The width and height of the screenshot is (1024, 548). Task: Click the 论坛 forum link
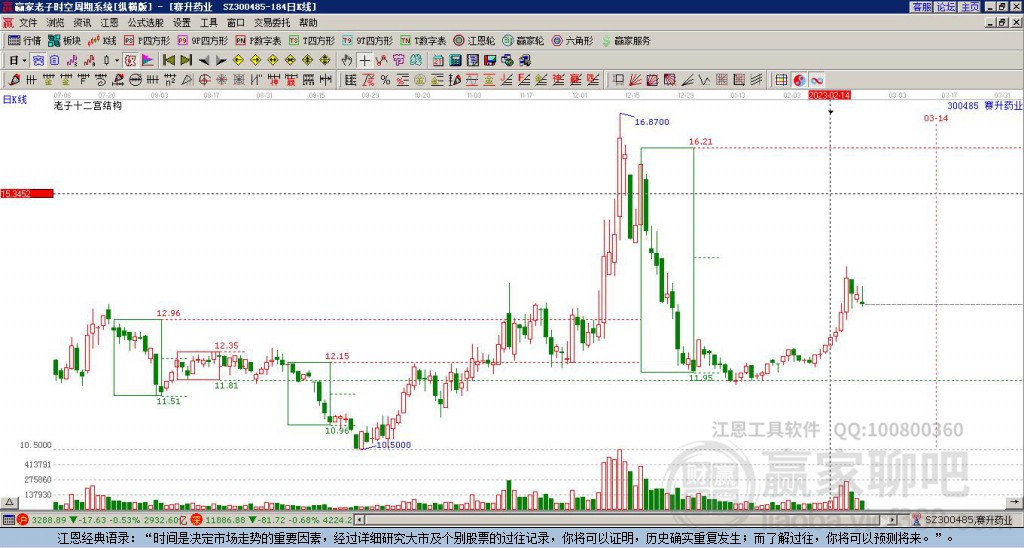(945, 7)
